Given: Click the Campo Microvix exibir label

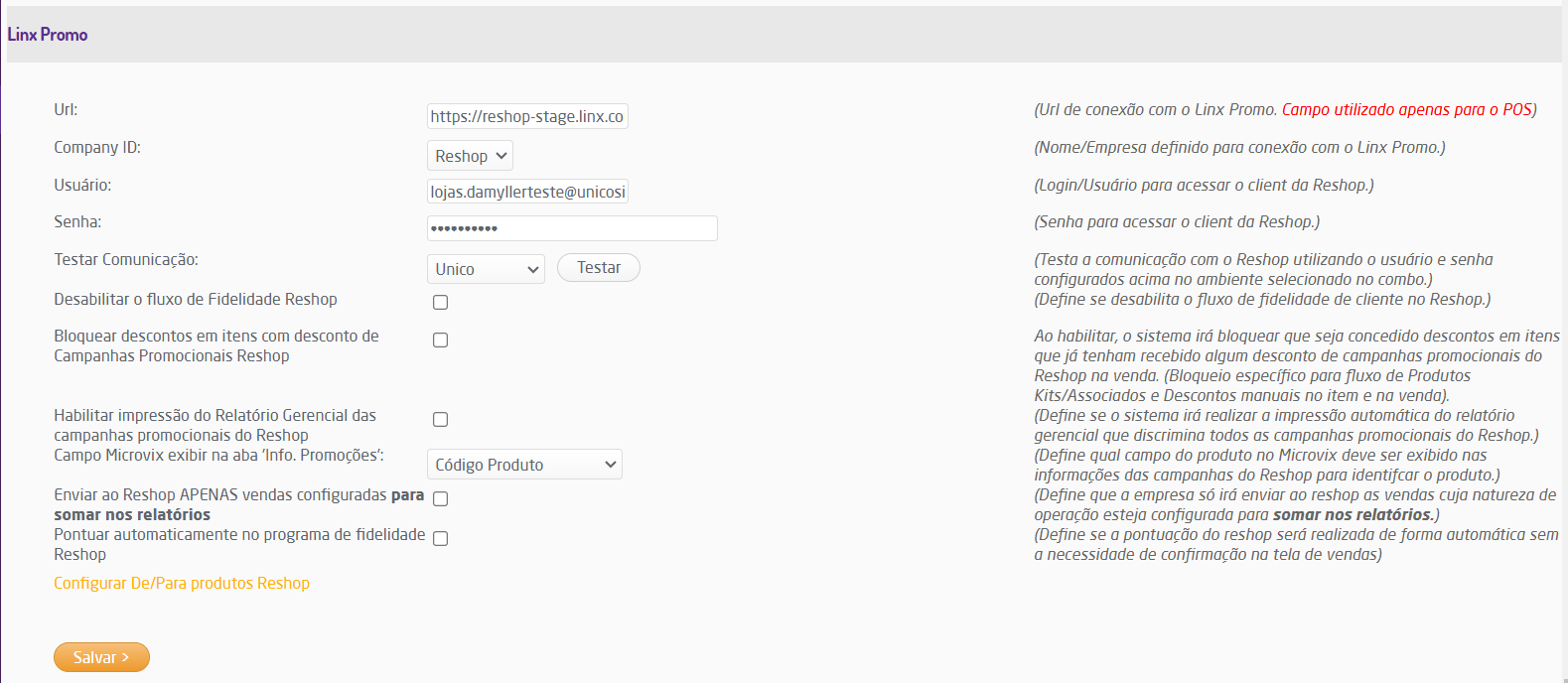Looking at the screenshot, I should click(218, 456).
